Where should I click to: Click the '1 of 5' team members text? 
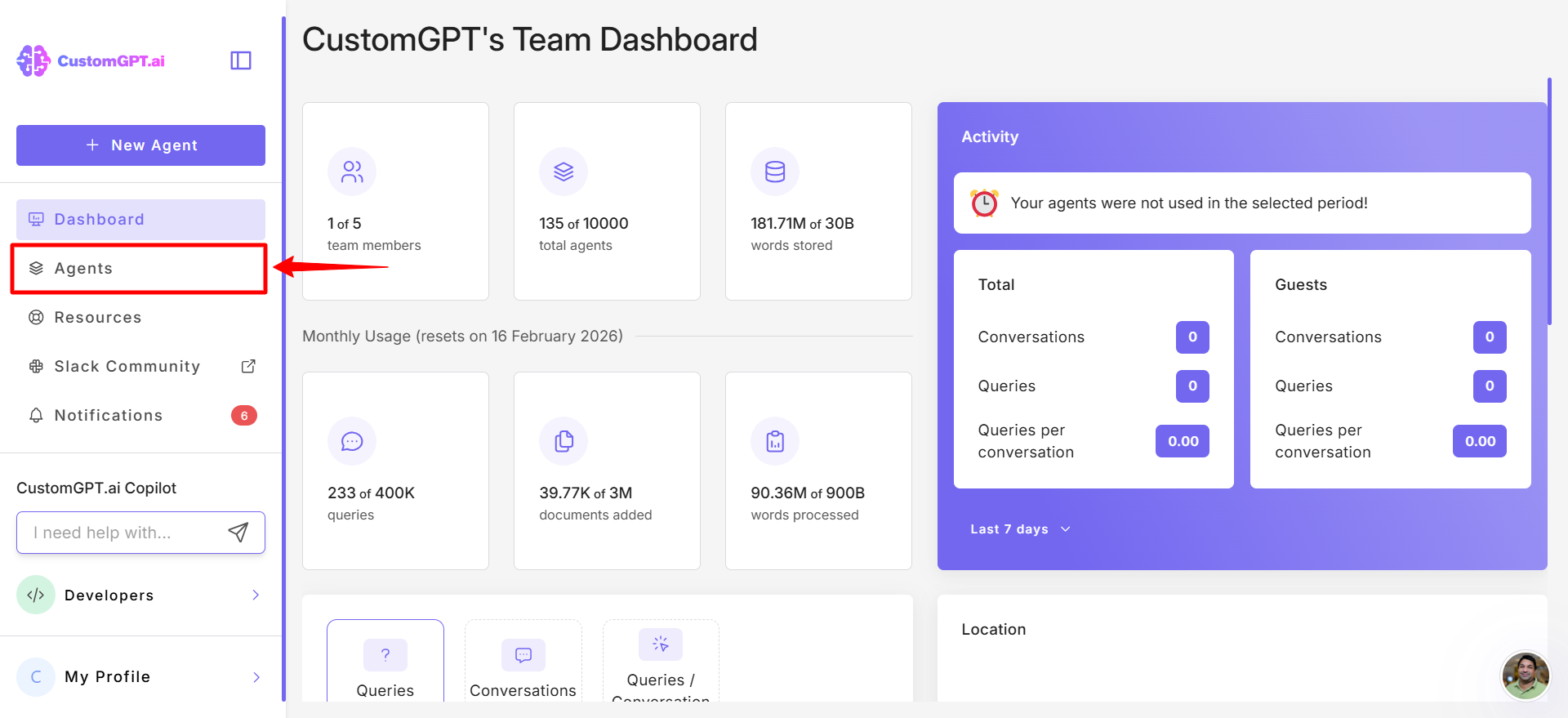pos(345,224)
